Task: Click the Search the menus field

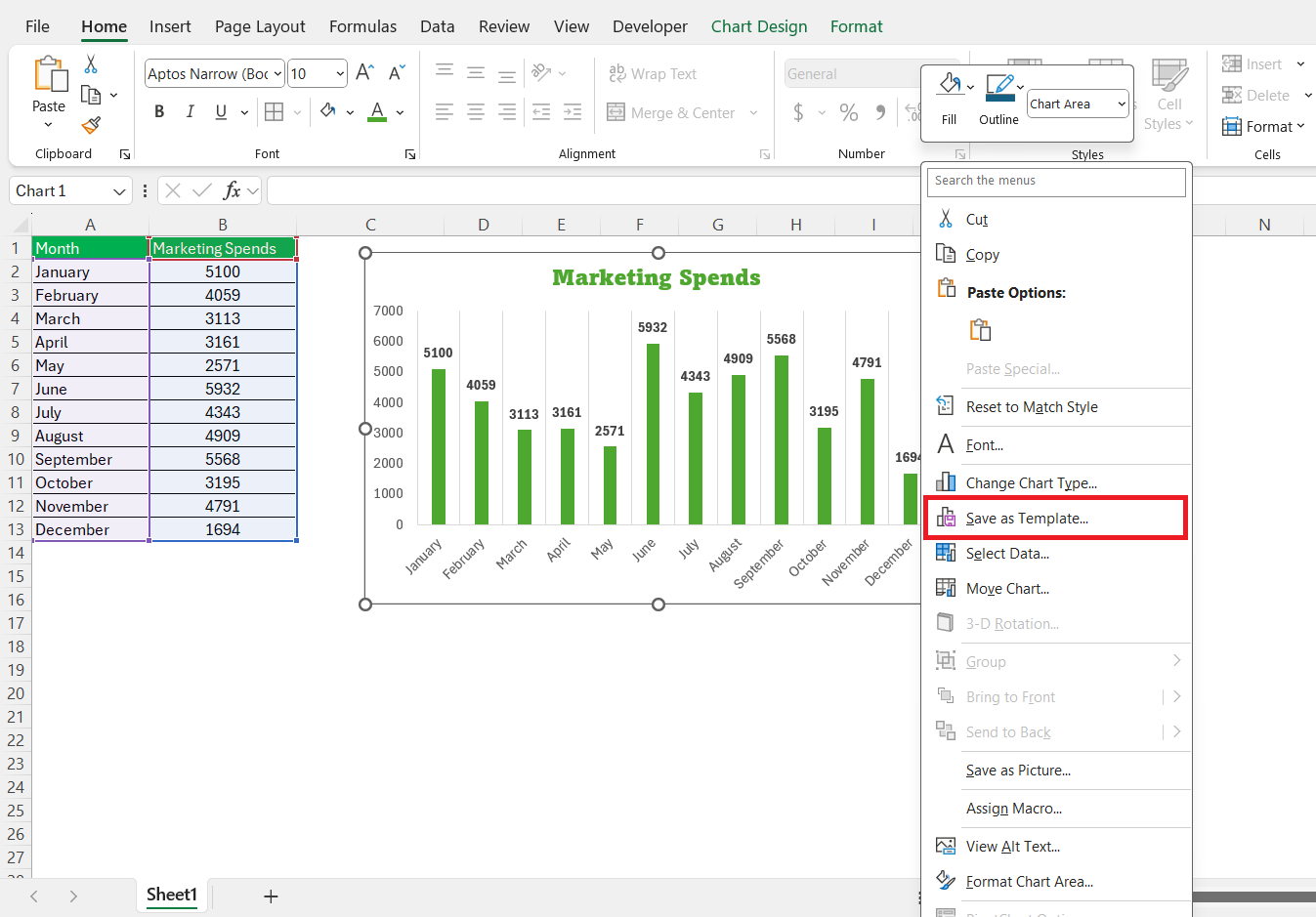Action: 1056,181
